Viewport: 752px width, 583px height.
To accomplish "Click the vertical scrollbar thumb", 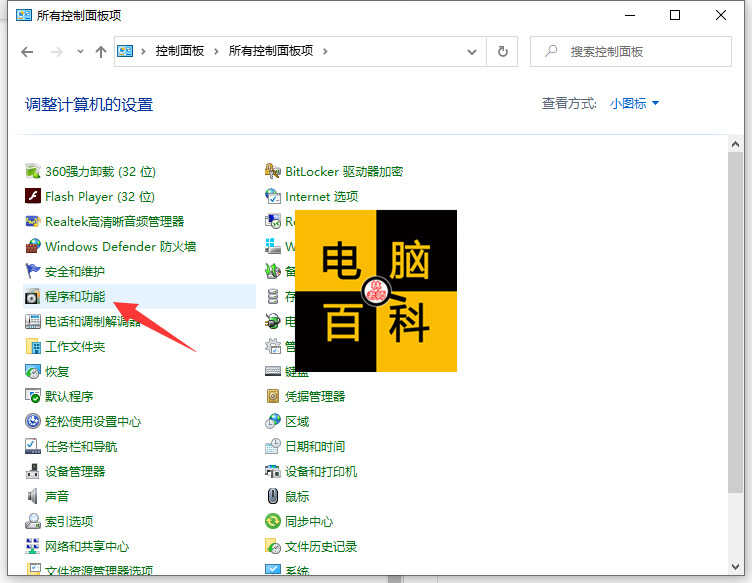I will [x=735, y=322].
